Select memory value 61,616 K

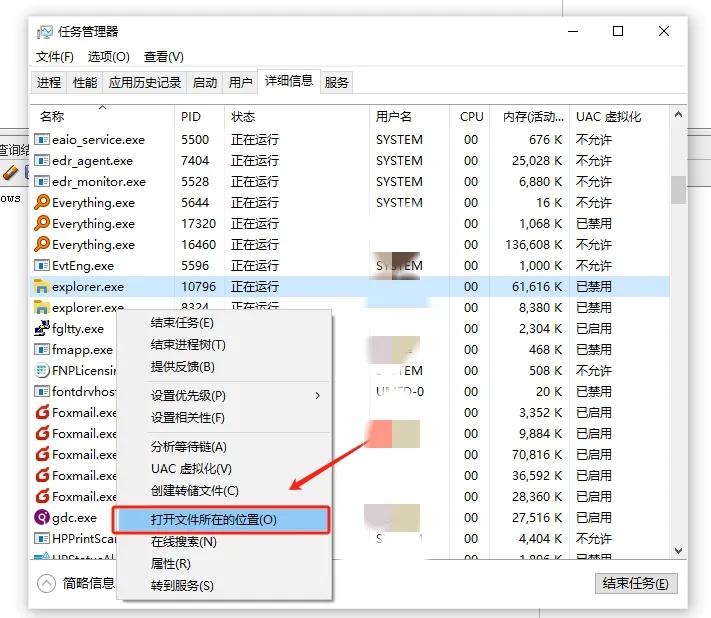(x=537, y=286)
